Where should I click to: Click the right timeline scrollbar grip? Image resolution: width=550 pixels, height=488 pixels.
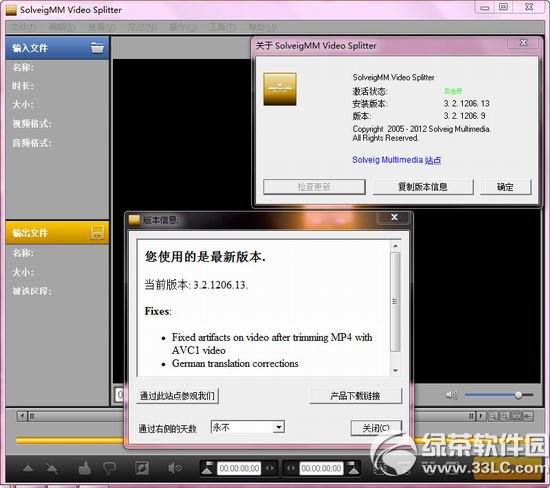472,416
